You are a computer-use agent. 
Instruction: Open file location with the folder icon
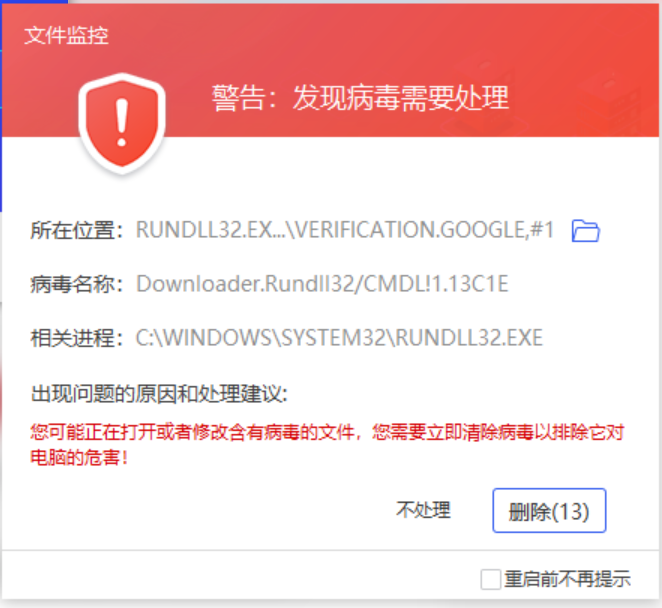click(586, 231)
